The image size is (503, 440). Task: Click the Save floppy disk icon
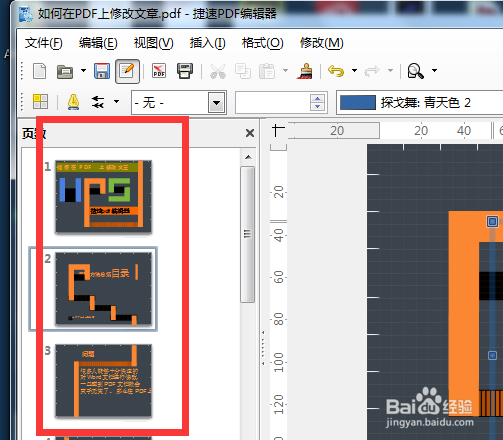point(102,71)
